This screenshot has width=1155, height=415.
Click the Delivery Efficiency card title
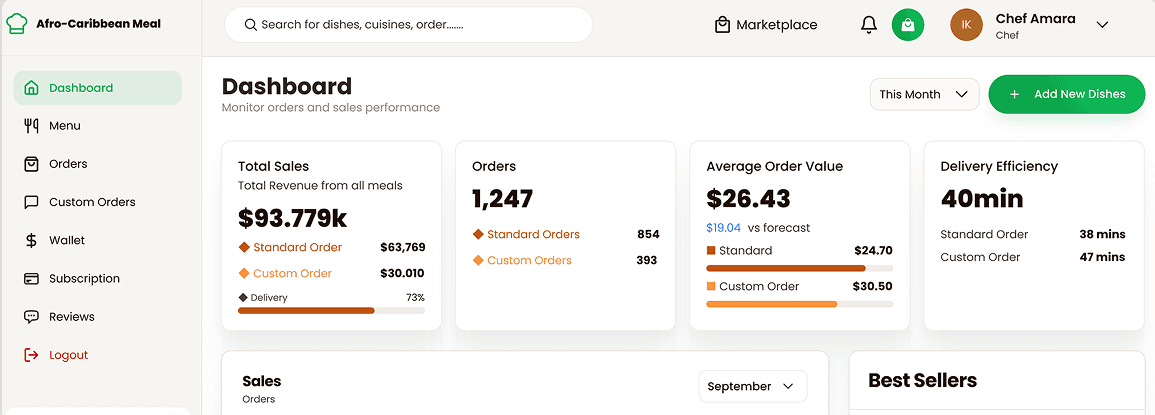pos(999,167)
